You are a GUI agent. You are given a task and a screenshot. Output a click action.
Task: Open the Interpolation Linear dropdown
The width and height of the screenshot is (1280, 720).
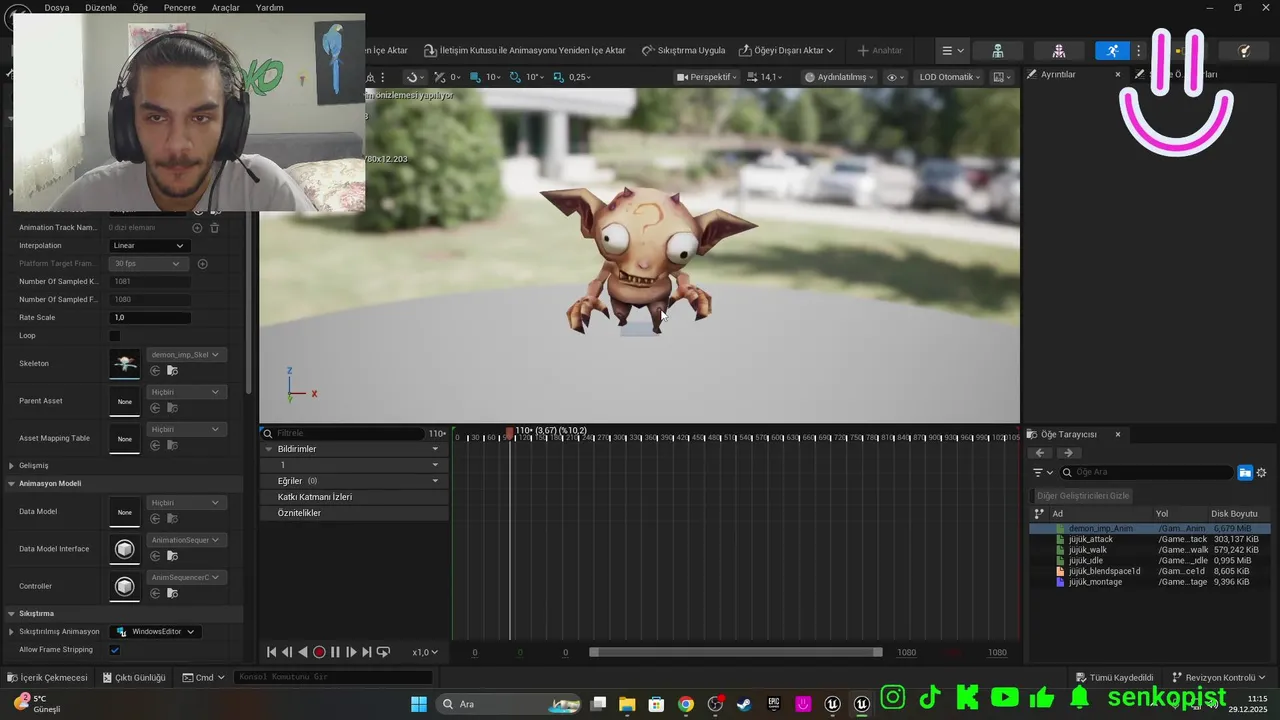[148, 246]
